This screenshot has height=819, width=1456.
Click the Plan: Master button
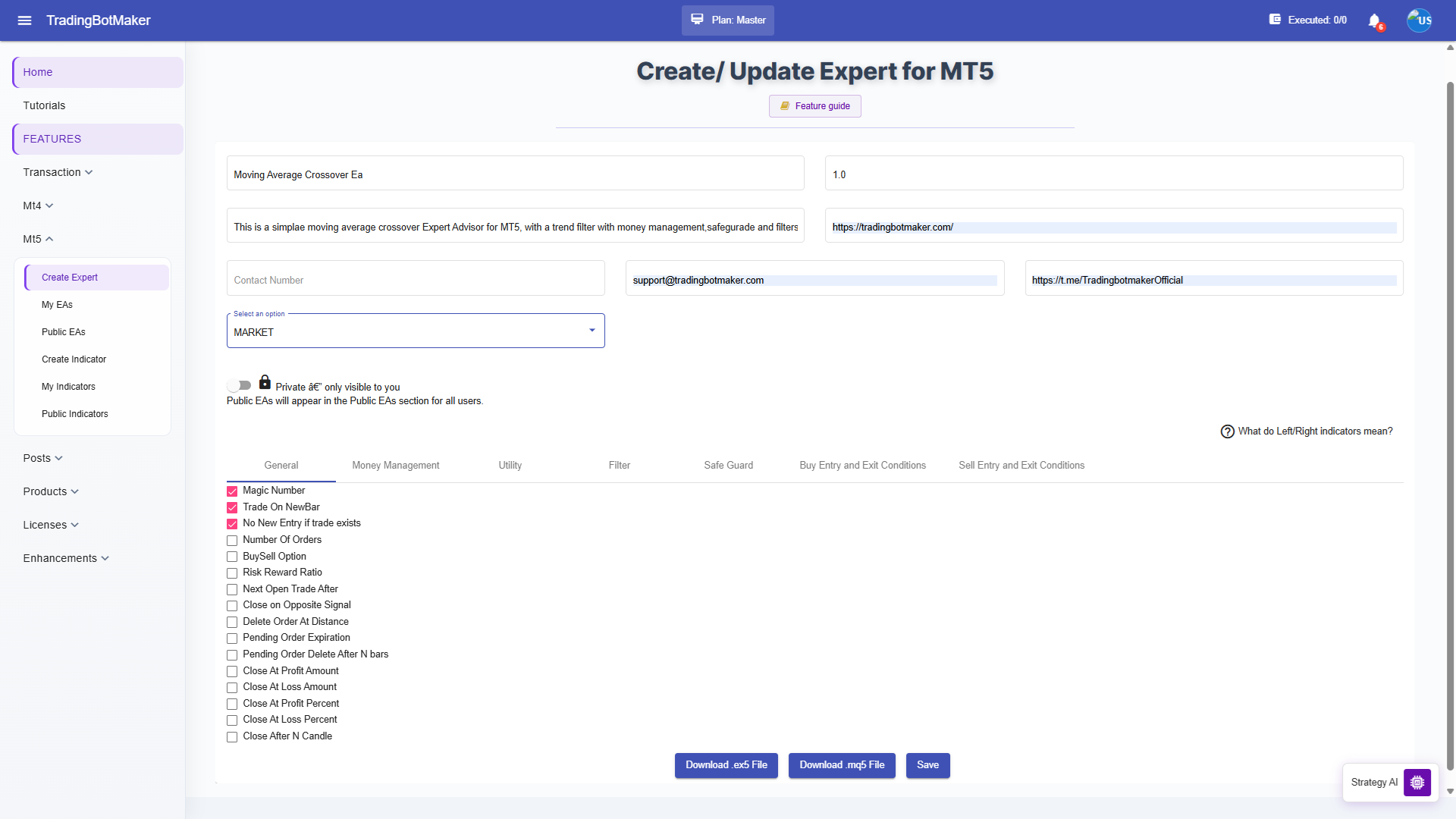click(728, 20)
